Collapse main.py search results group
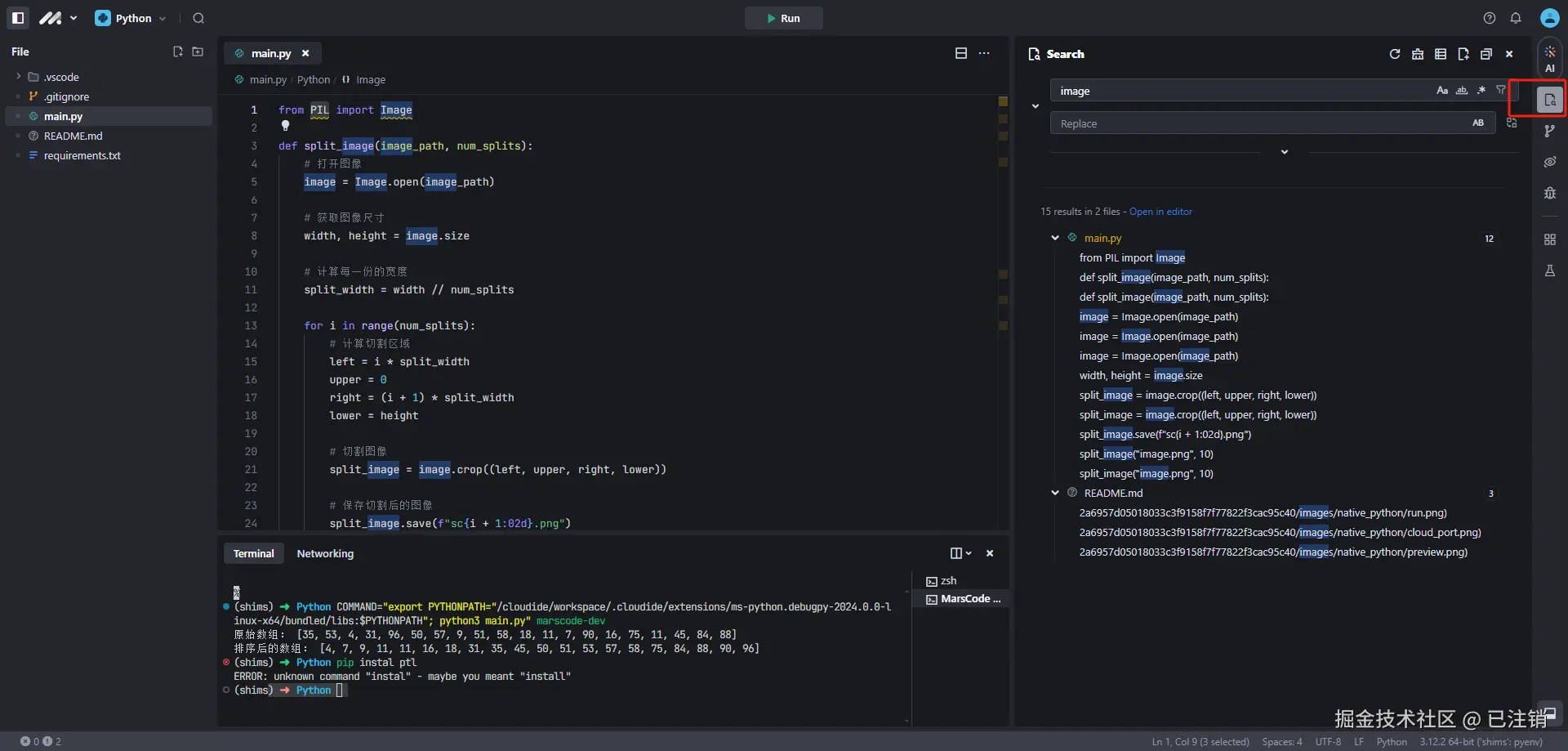Image resolution: width=1568 pixels, height=751 pixels. [1055, 238]
